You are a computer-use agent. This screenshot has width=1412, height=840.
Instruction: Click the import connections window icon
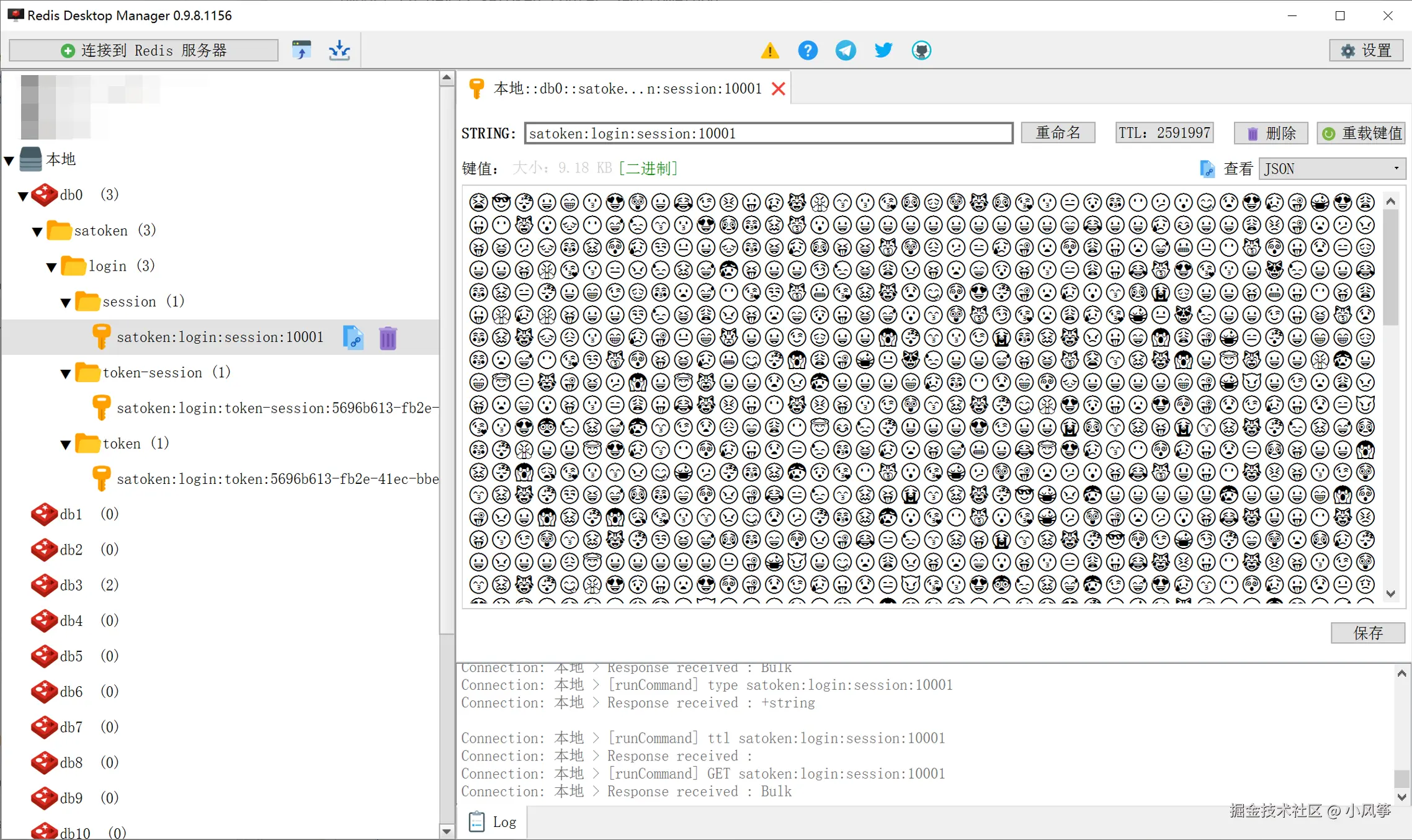tap(302, 50)
